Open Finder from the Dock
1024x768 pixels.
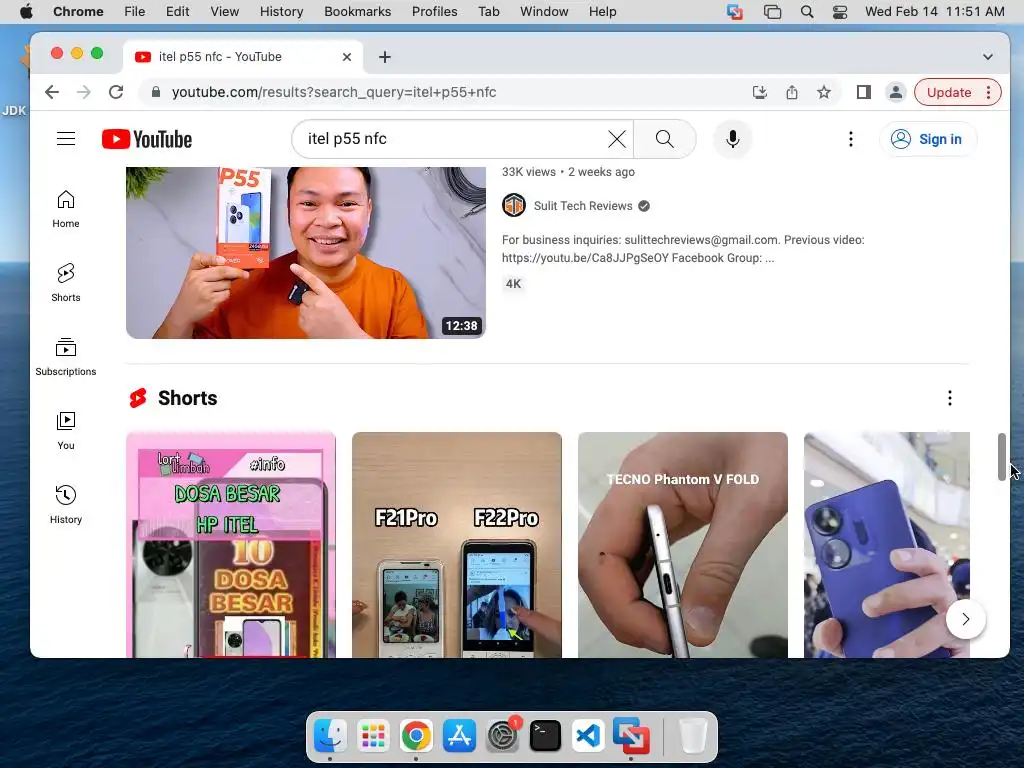[x=330, y=736]
